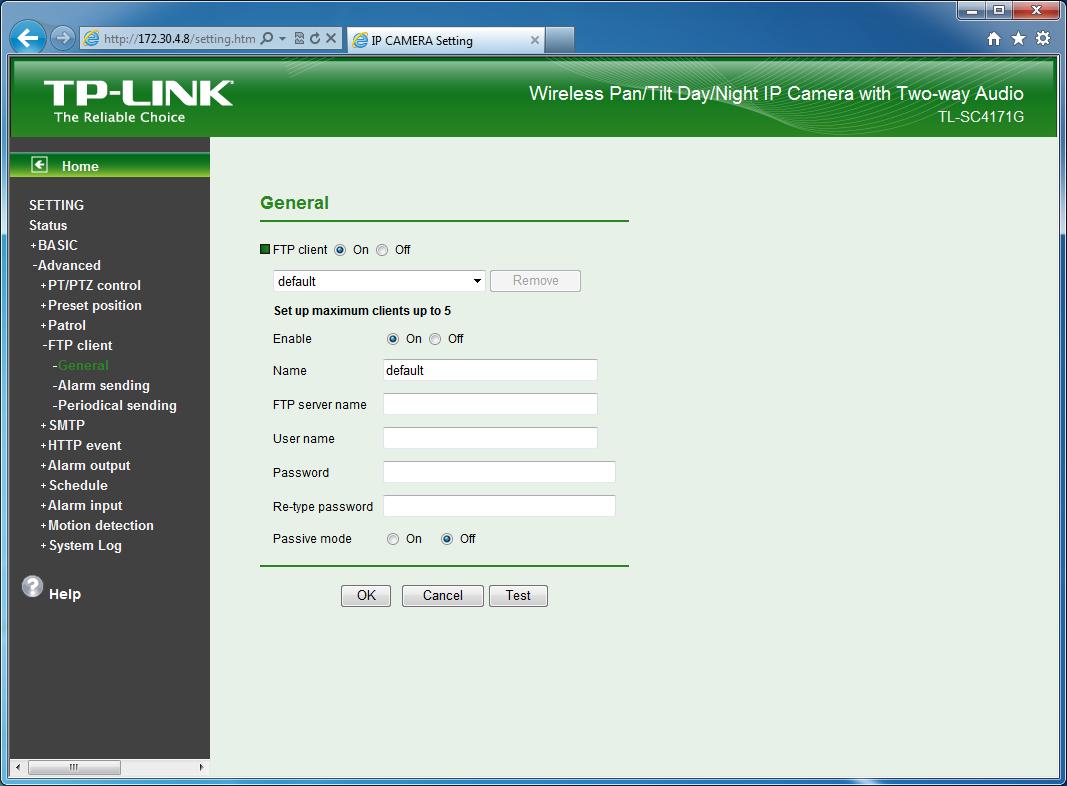This screenshot has height=786, width=1067.
Task: Click the compatibility view icon
Action: tap(299, 38)
